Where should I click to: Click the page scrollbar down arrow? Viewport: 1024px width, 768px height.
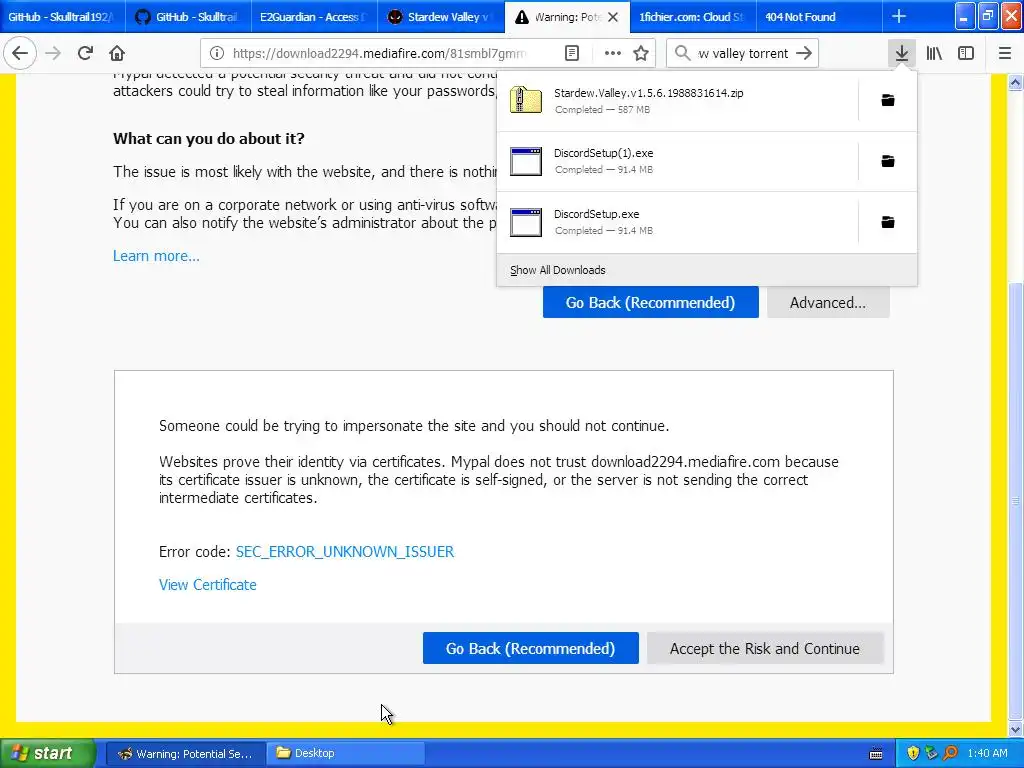click(x=1016, y=729)
